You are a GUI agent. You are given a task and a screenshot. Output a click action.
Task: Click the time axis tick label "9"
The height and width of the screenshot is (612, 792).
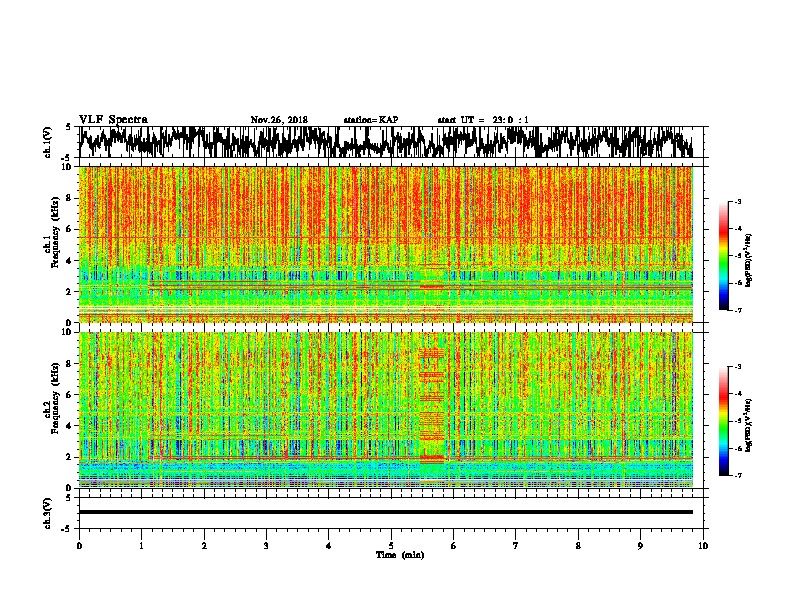point(640,546)
